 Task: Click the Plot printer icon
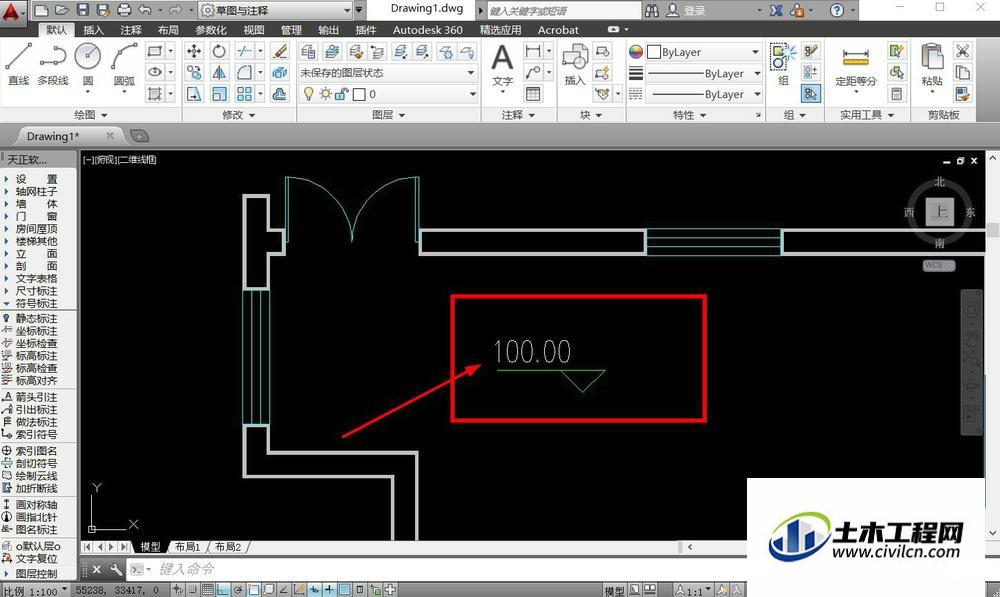pos(124,10)
